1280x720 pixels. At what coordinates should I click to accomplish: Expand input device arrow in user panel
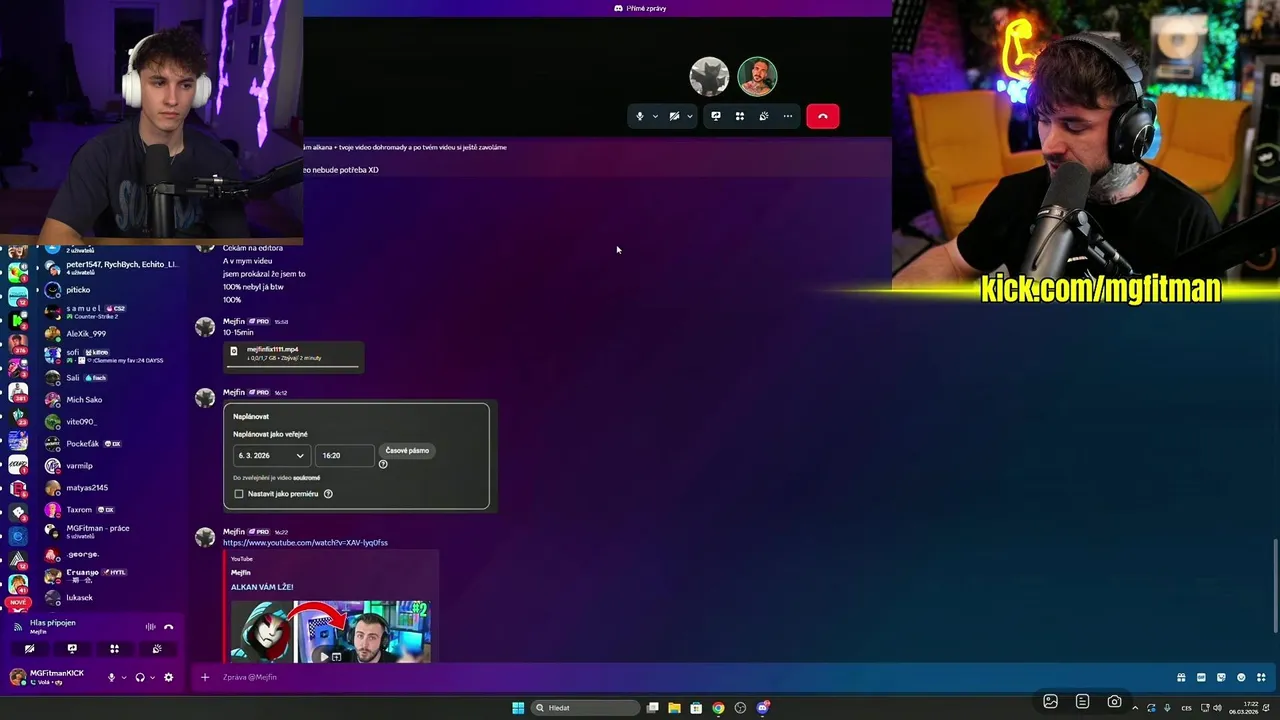coord(124,677)
